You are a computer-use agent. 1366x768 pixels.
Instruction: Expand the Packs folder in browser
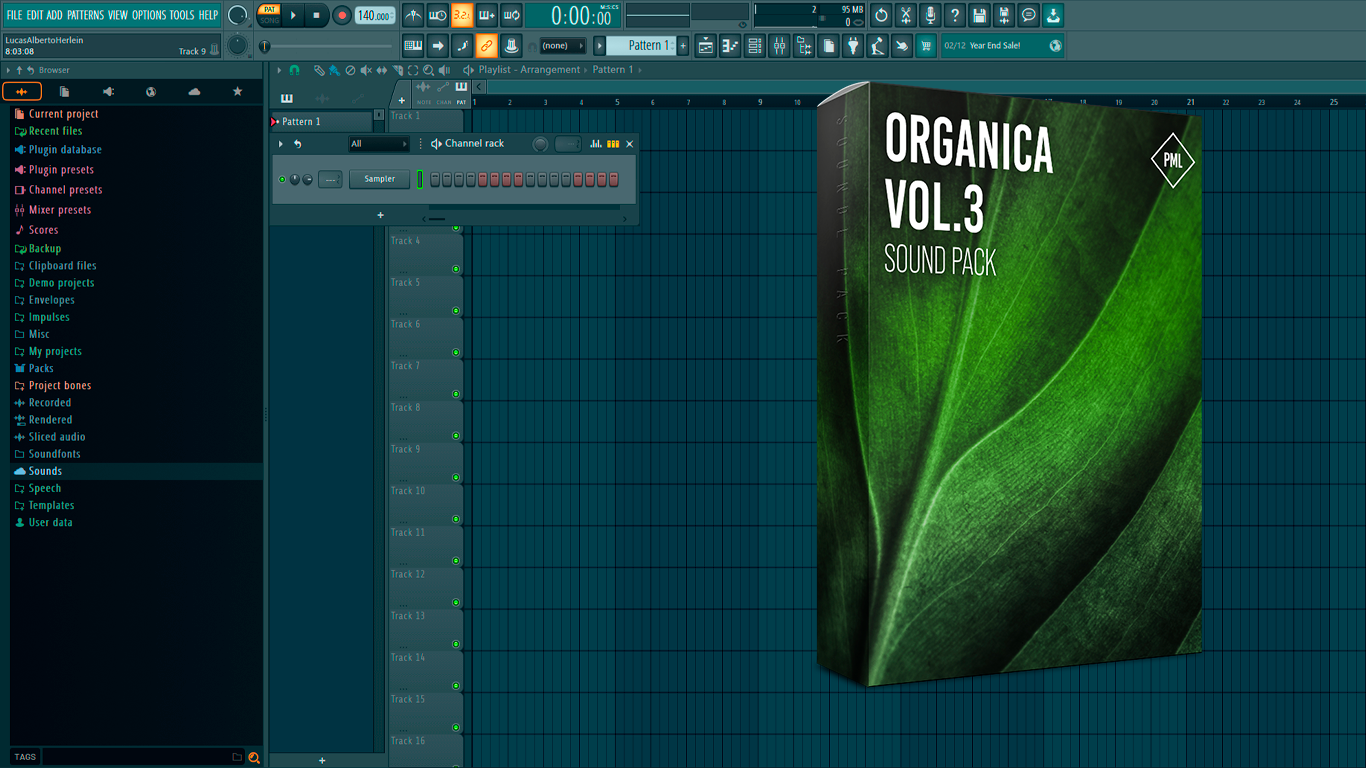tap(41, 368)
